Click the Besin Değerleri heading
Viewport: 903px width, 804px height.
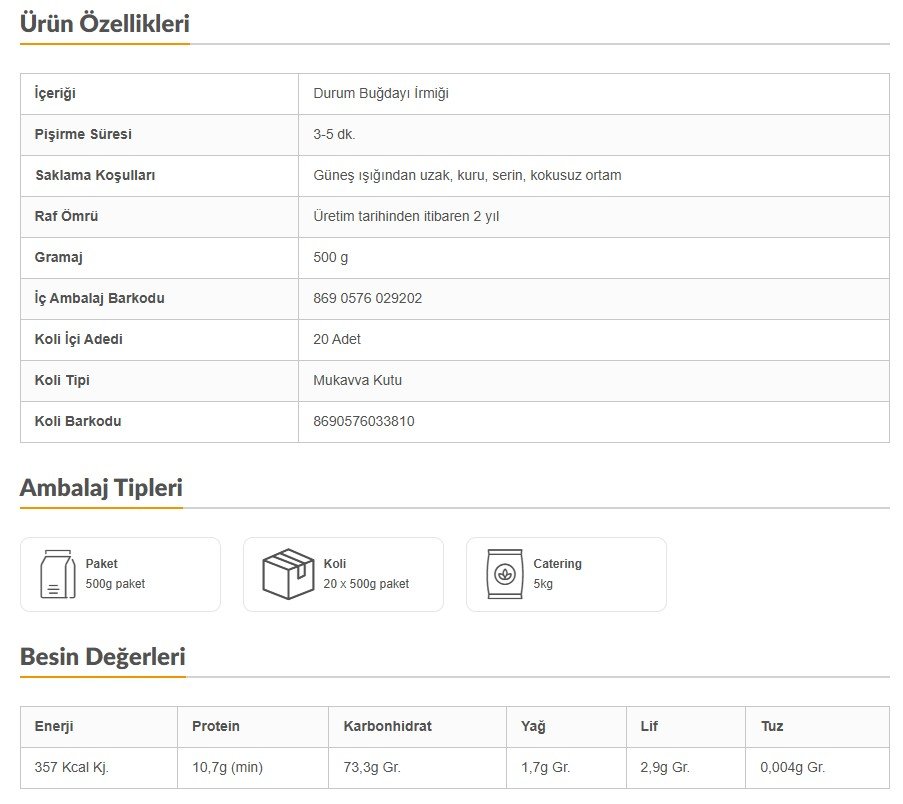click(103, 658)
